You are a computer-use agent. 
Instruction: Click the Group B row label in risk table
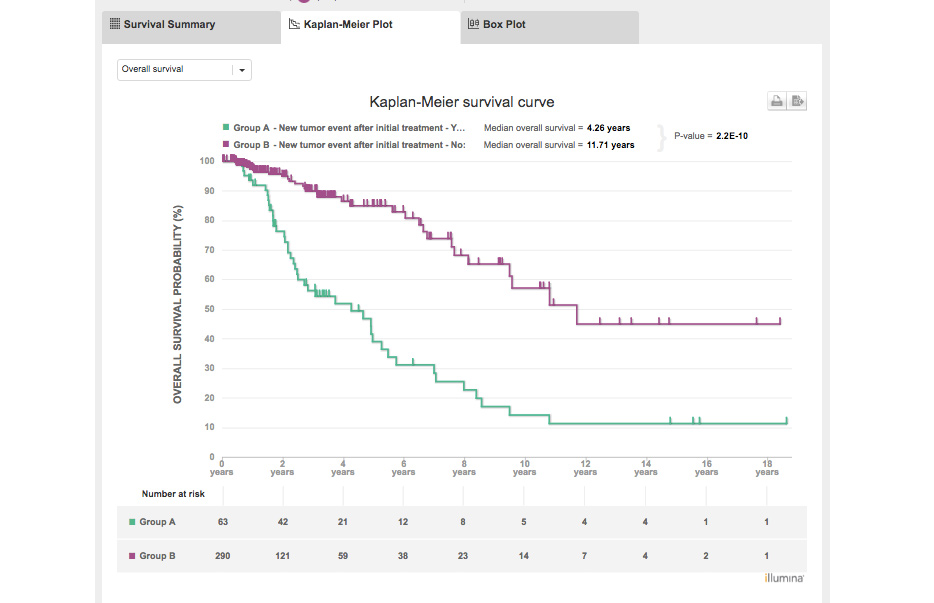(157, 556)
